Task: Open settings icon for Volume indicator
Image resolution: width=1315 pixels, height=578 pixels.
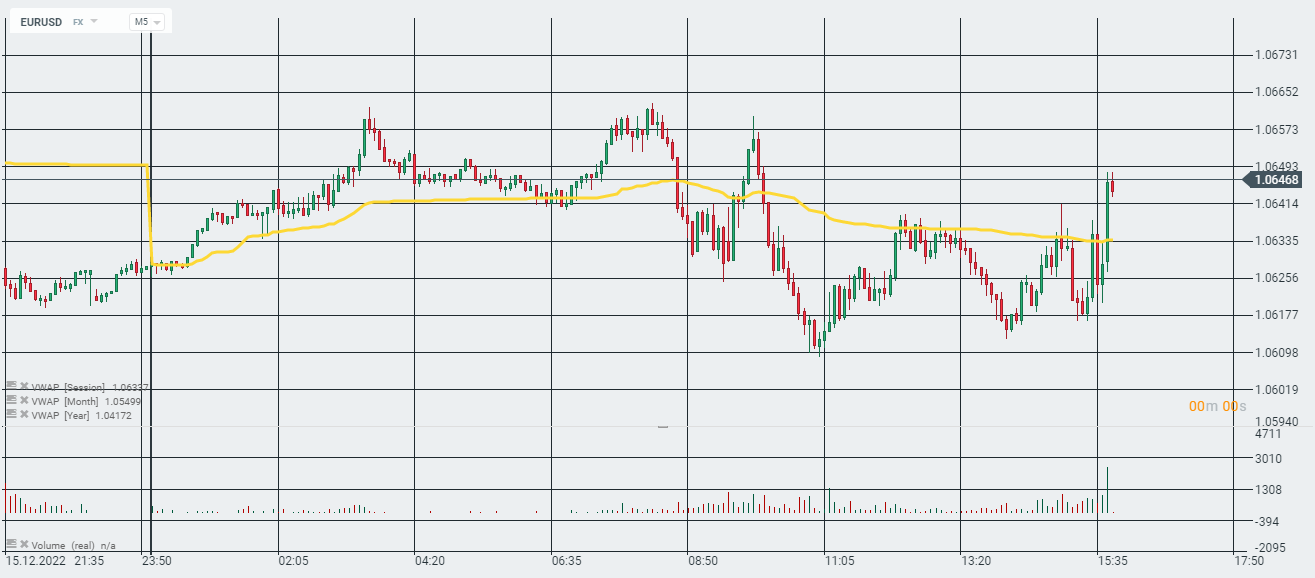Action: click(11, 545)
